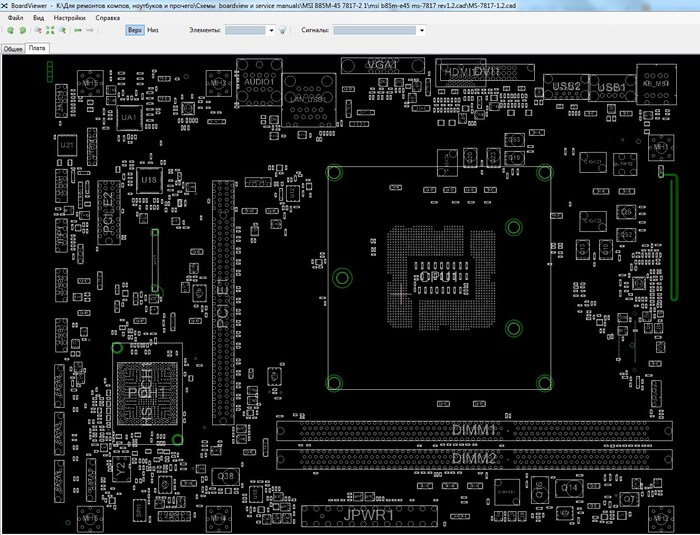The height and width of the screenshot is (535, 700).
Task: Open the Справка menu
Action: pyautogui.click(x=107, y=18)
